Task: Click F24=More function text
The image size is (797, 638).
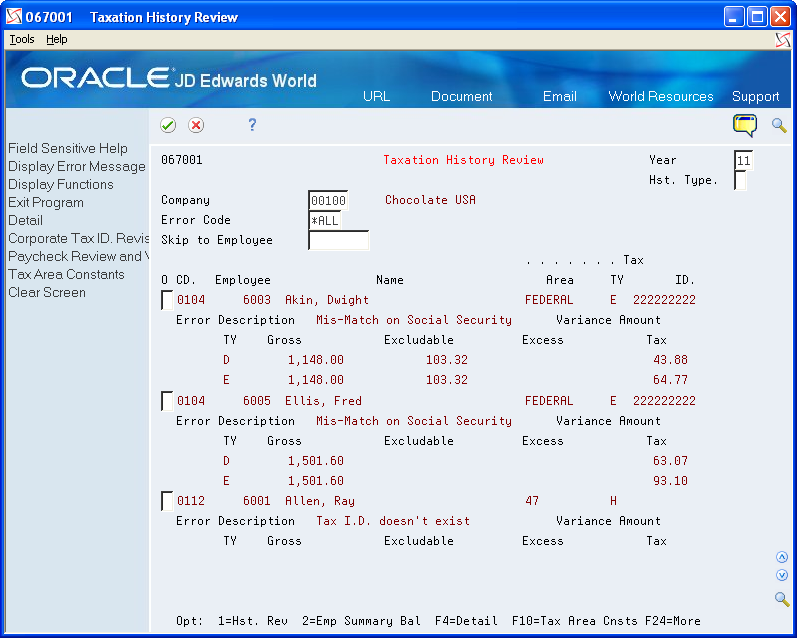Action: point(672,621)
